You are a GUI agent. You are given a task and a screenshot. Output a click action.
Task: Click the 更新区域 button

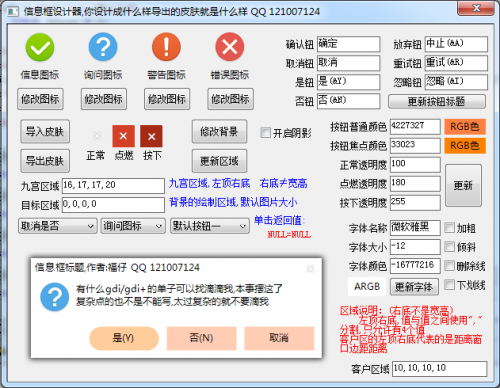click(219, 161)
